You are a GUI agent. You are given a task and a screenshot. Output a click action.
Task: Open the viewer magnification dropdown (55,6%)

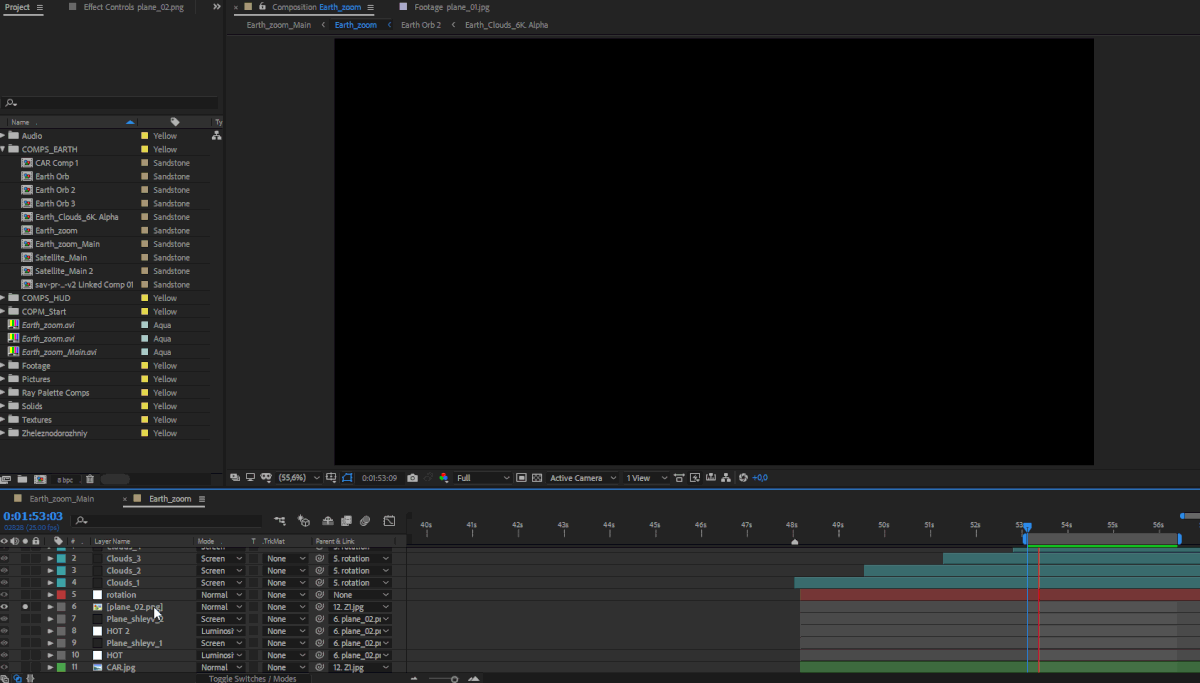(x=299, y=478)
